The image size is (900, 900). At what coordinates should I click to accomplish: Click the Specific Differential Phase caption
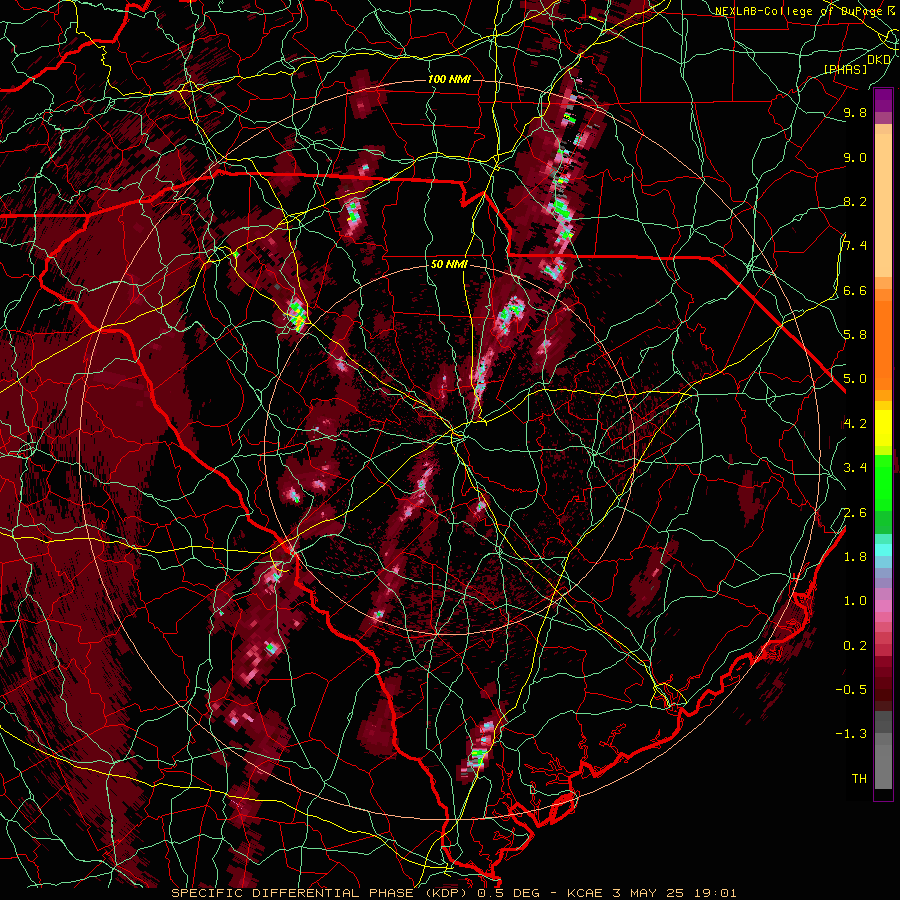453,893
